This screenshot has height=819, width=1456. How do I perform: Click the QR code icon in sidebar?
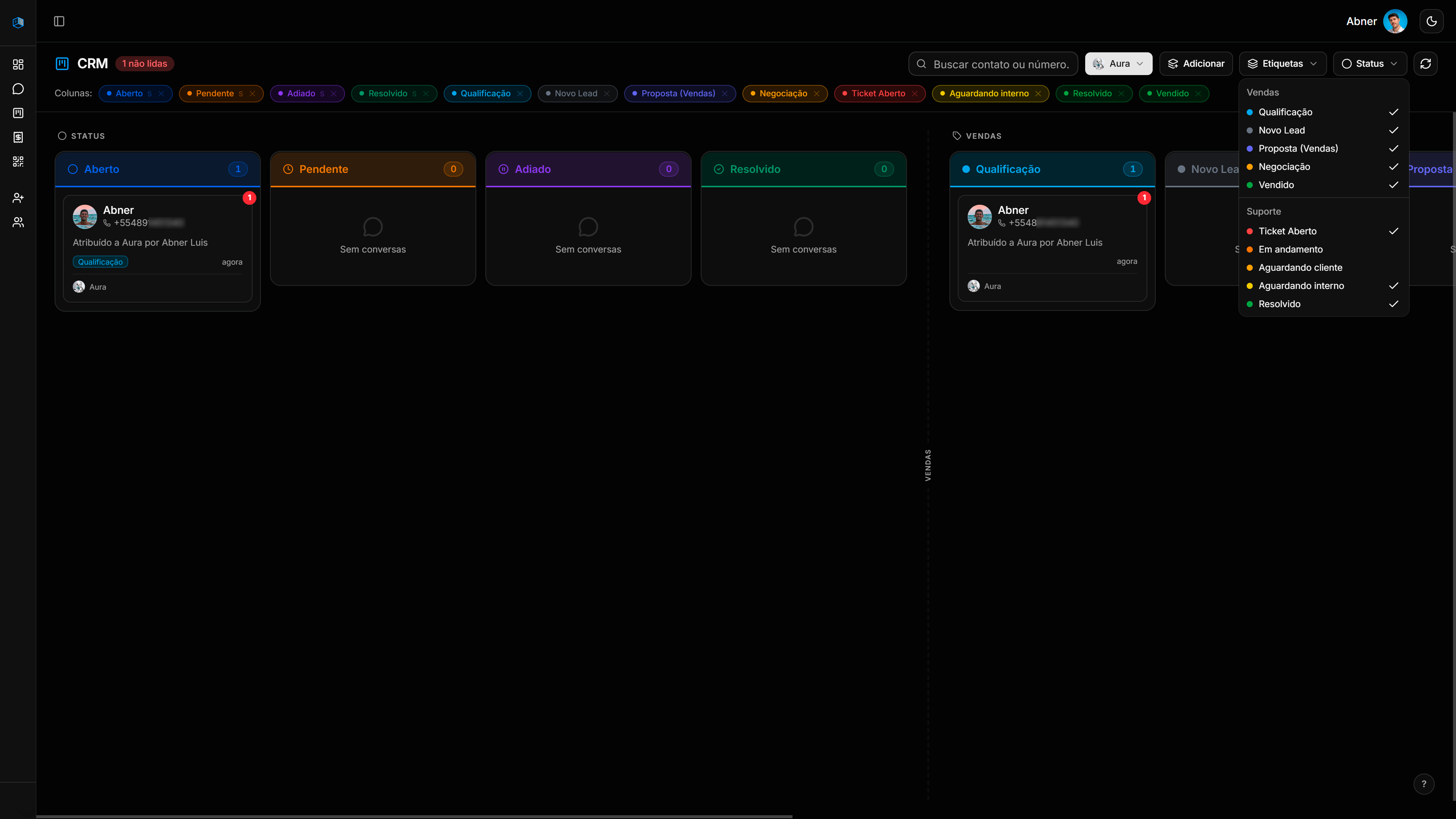pyautogui.click(x=18, y=162)
